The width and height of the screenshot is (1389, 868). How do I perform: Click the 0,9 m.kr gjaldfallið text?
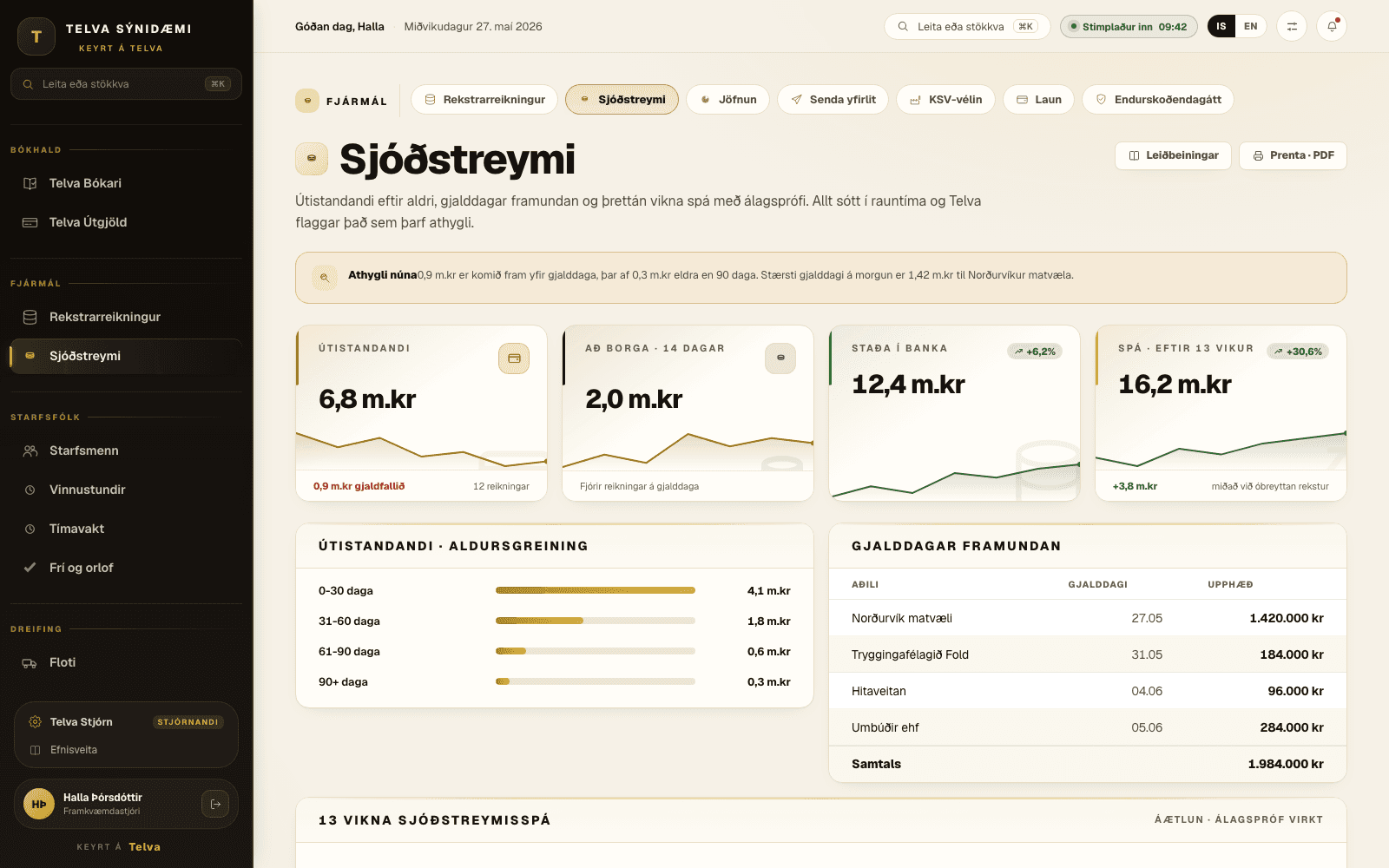point(359,486)
